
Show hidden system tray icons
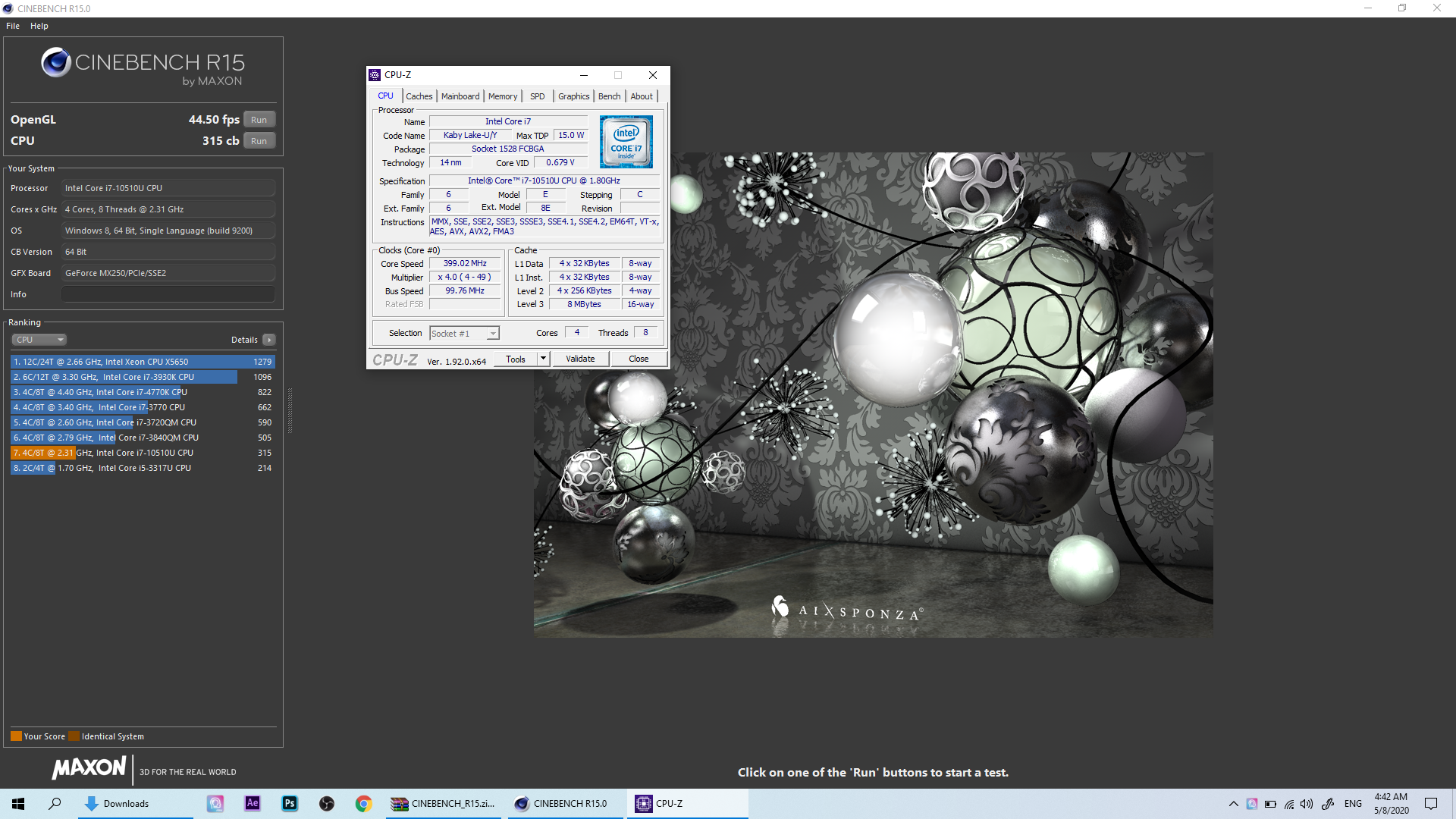point(1234,804)
